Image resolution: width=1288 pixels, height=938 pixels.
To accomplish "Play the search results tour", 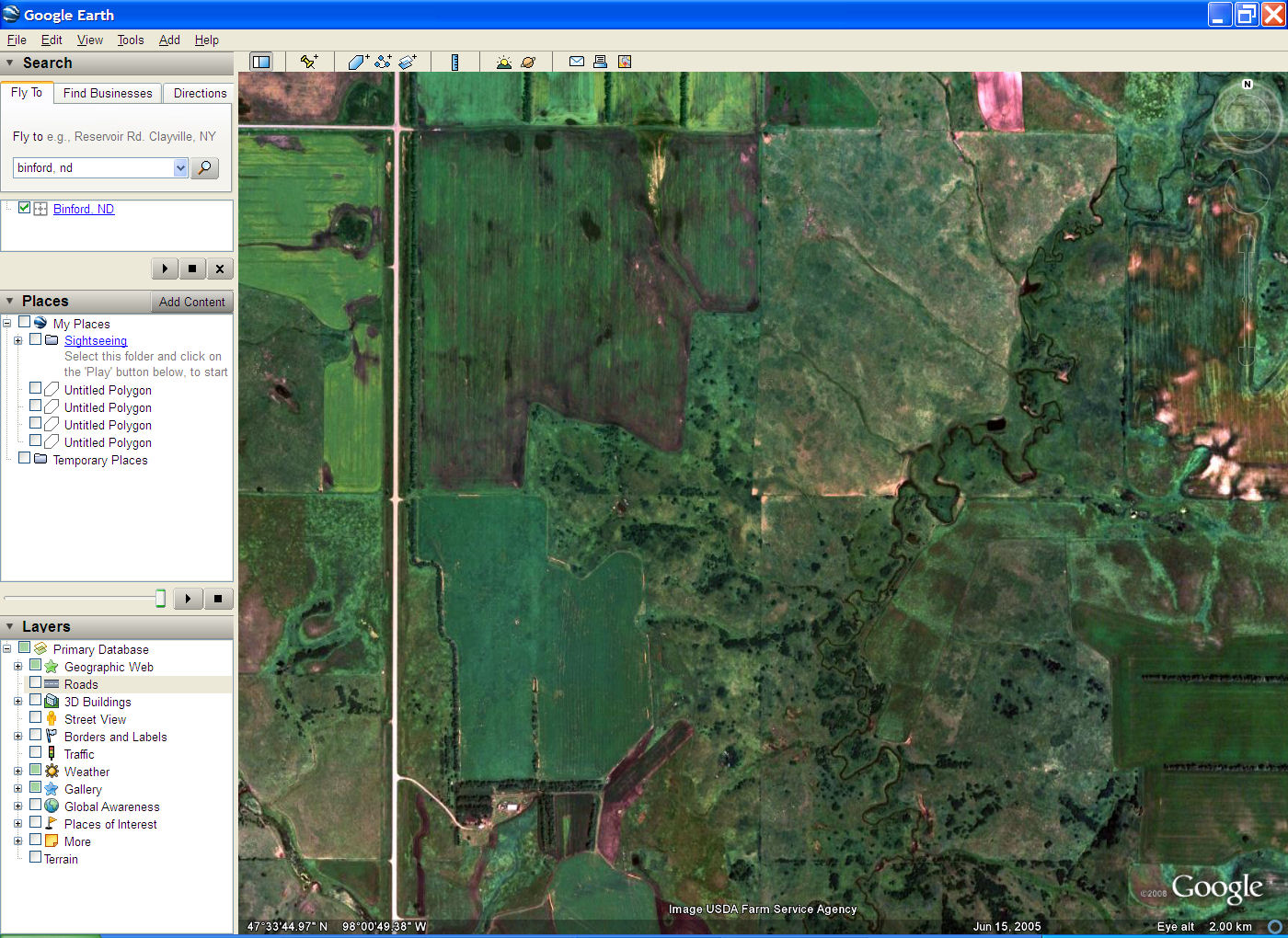I will click(165, 269).
